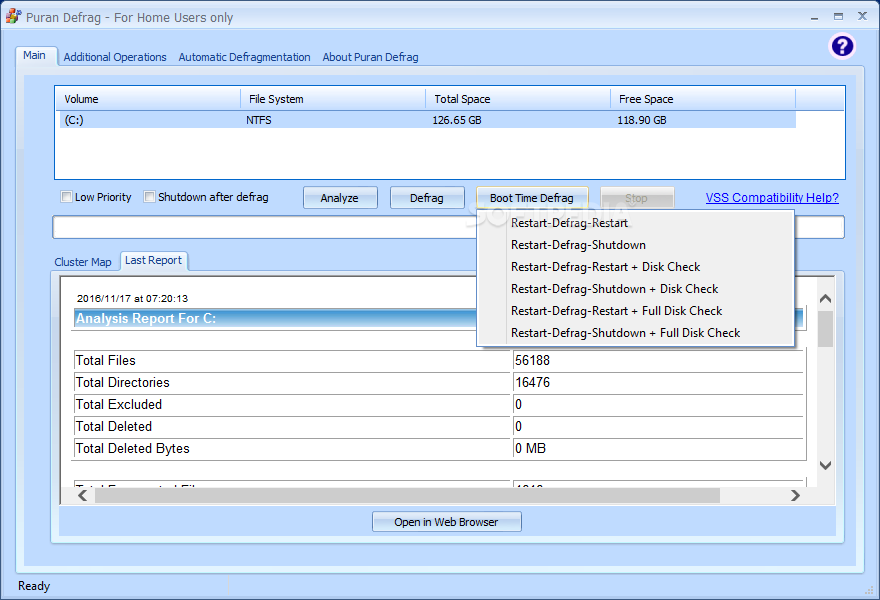The height and width of the screenshot is (600, 880).
Task: Click the Analyze button
Action: tap(340, 198)
